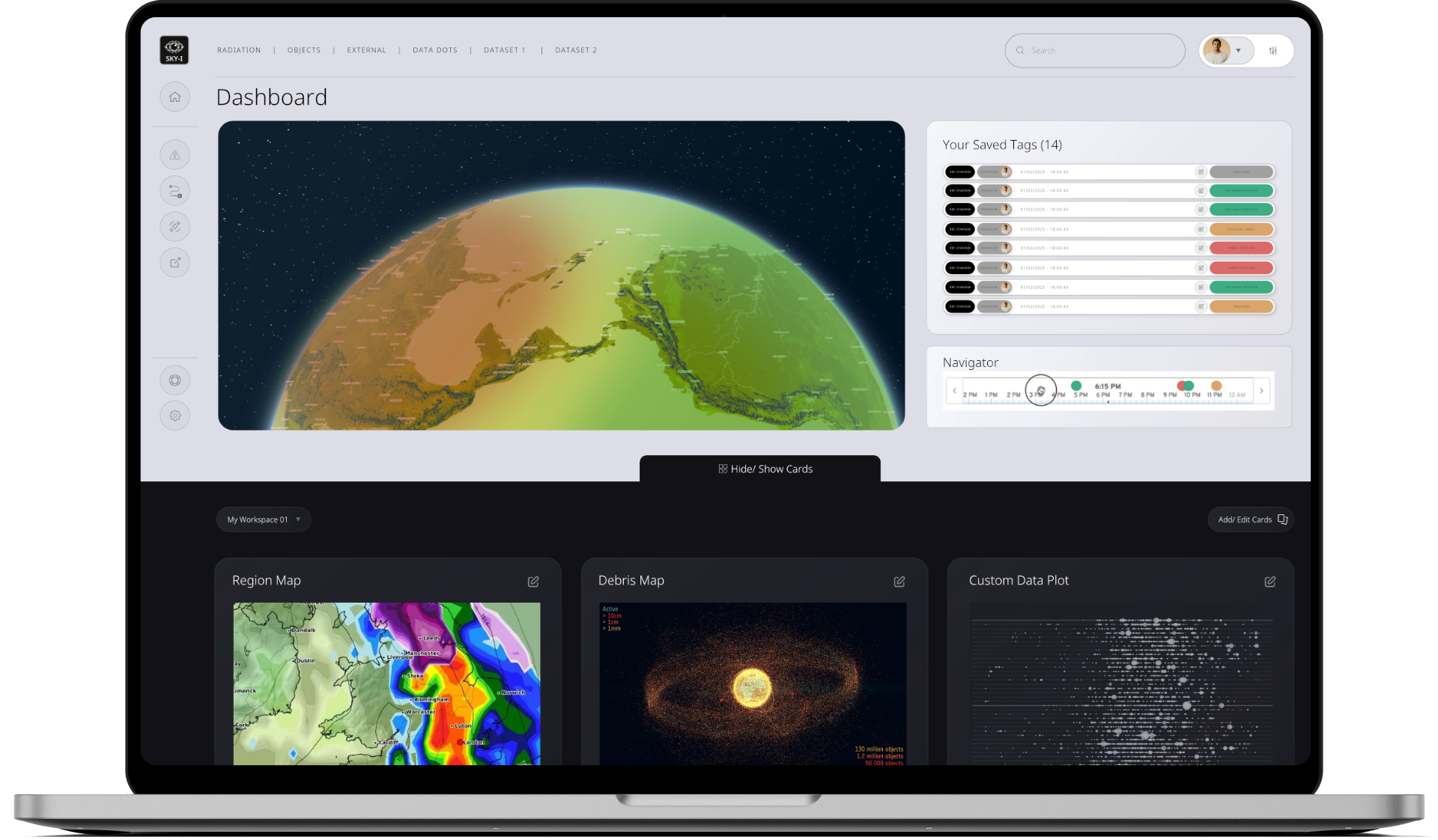This screenshot has width=1438, height=840.
Task: Toggle Hide/Show Cards tab
Action: point(765,469)
